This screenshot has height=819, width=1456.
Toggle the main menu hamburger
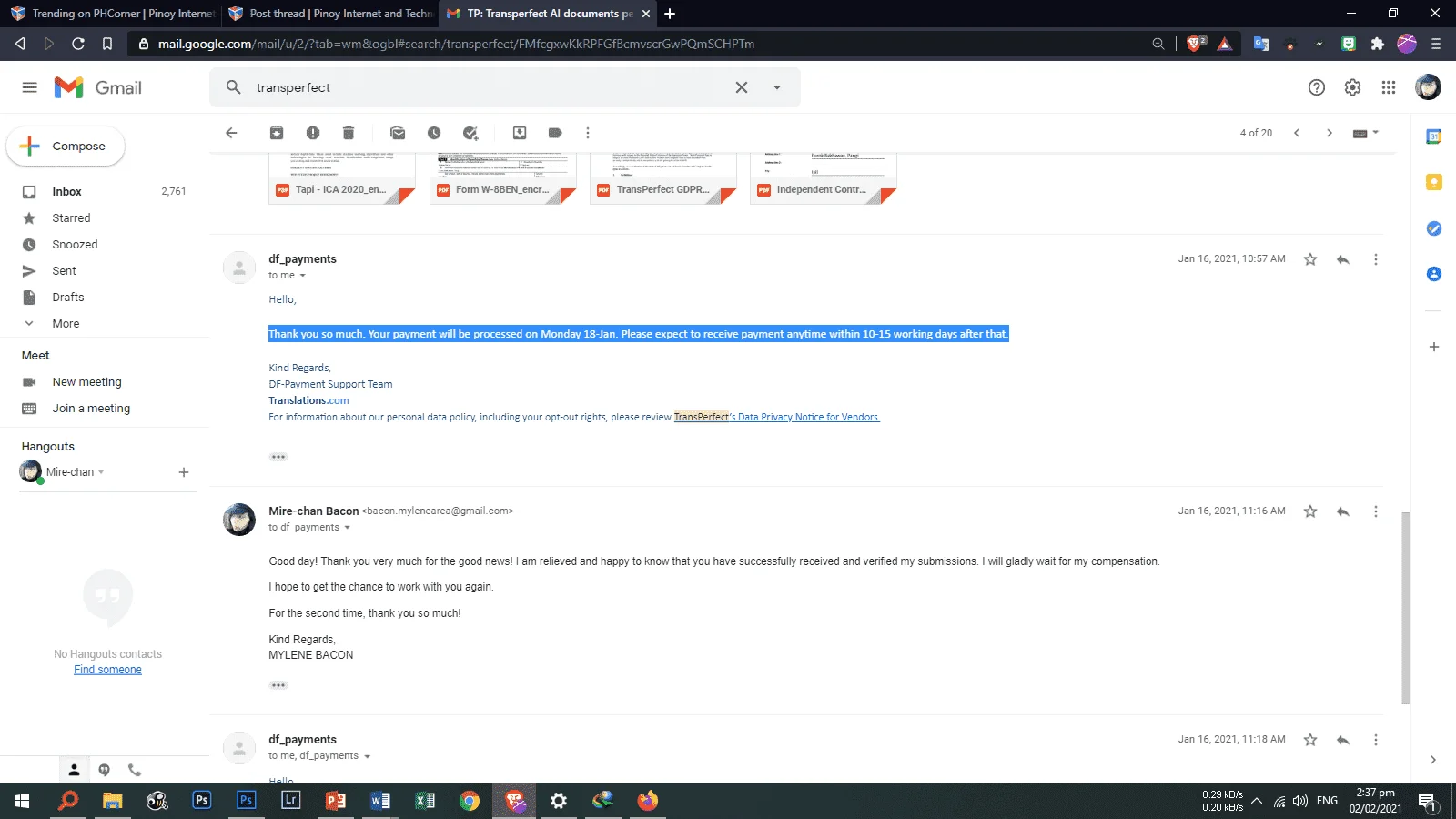pyautogui.click(x=30, y=87)
